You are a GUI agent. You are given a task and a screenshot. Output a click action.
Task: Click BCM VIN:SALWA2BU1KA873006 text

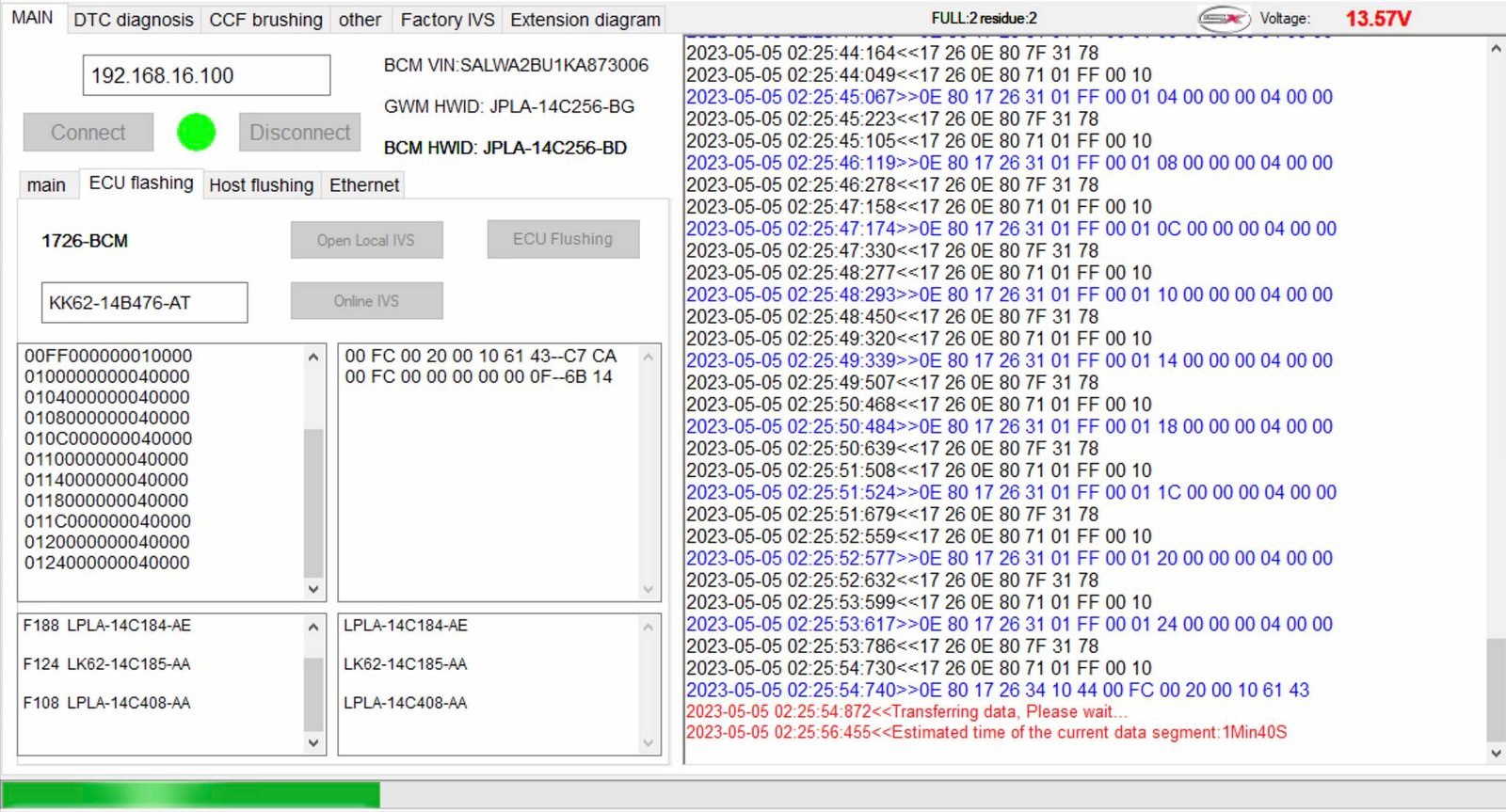pos(516,65)
